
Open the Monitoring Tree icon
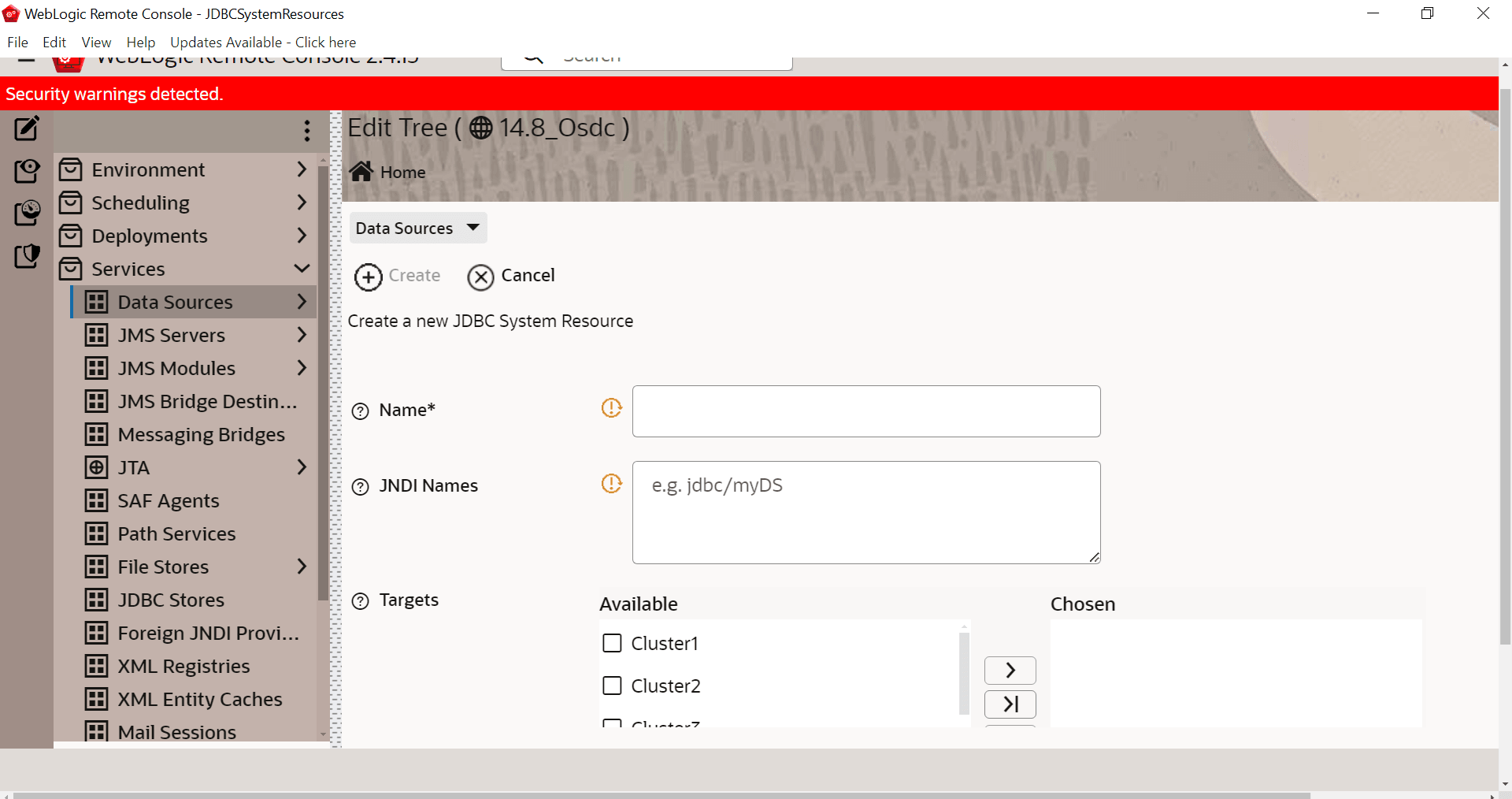tap(27, 213)
